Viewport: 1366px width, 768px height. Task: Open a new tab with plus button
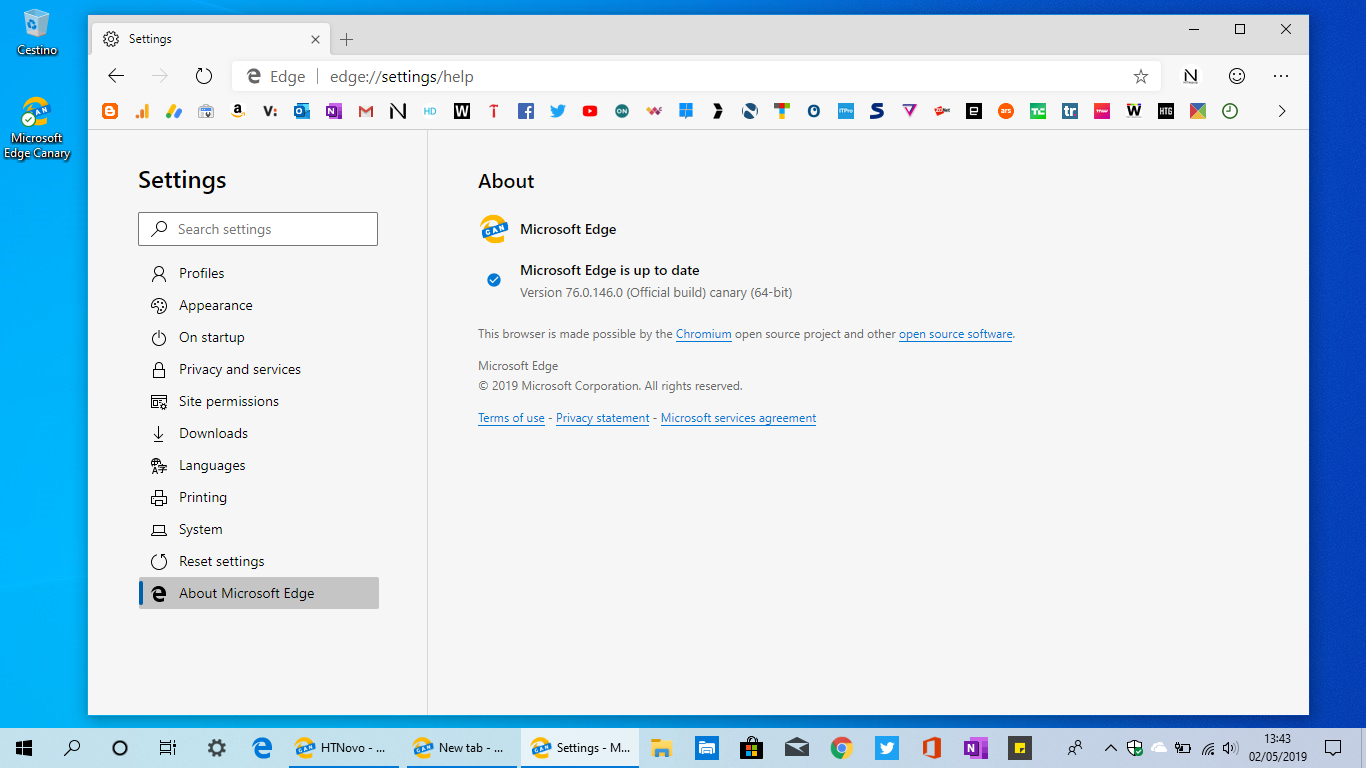tap(346, 40)
